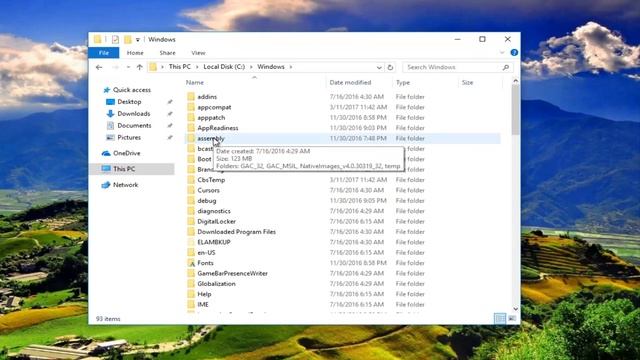This screenshot has width=640, height=360.
Task: Open Pictures in the navigation pane
Action: click(129, 137)
